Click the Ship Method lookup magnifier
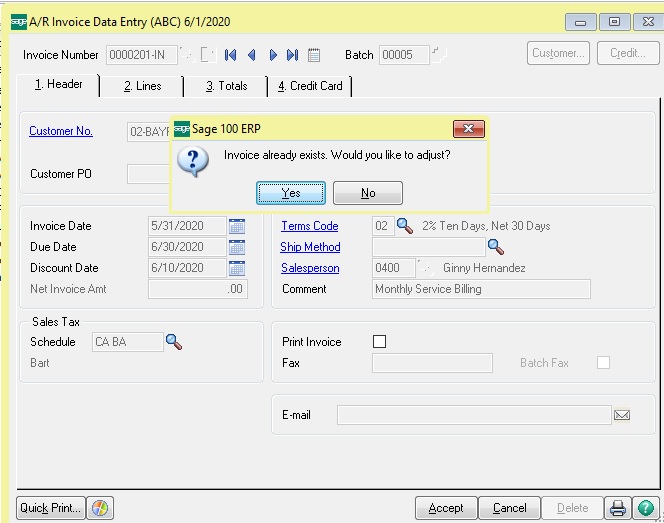Screen dimensions: 664x523 click(495, 247)
